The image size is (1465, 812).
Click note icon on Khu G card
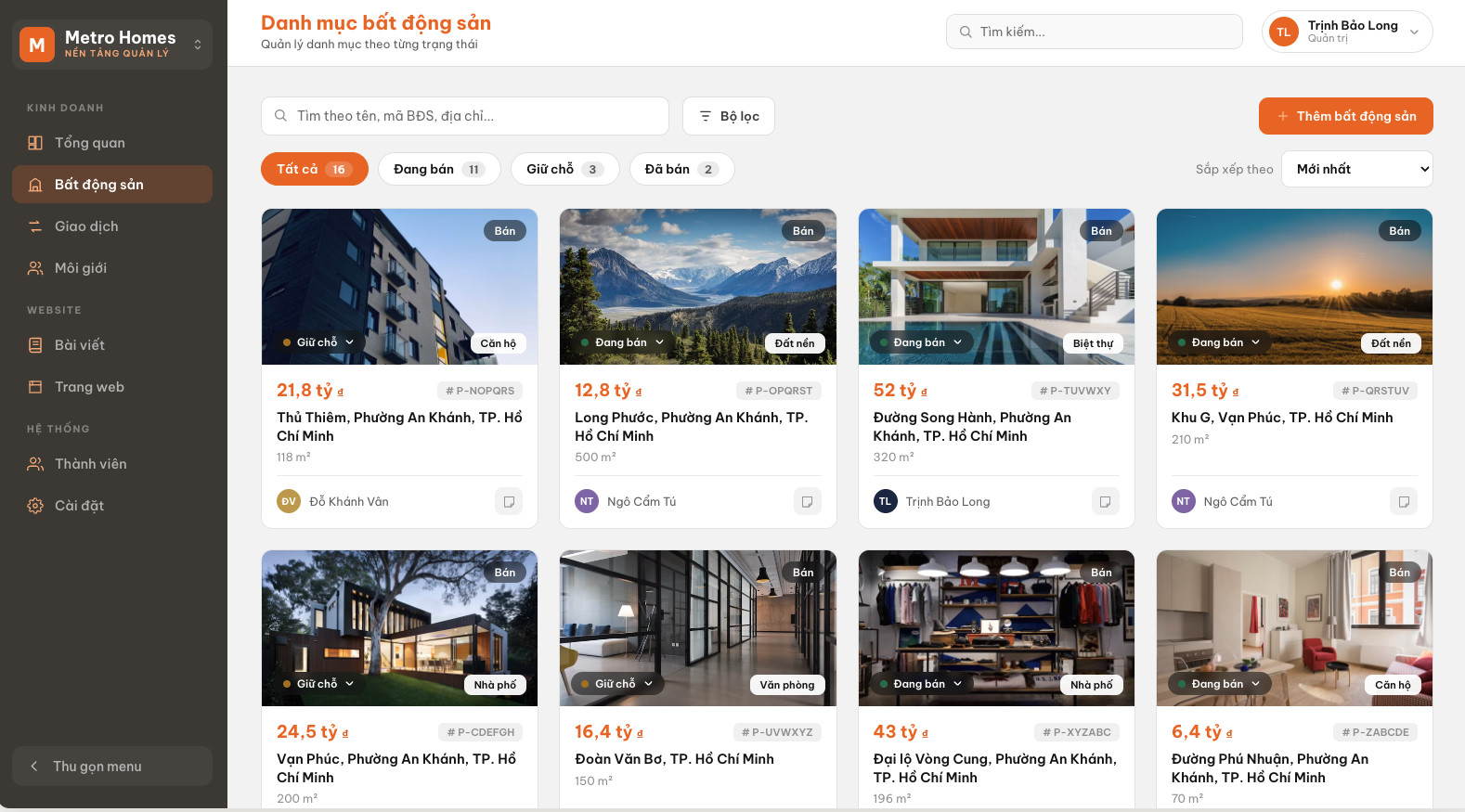[1404, 502]
